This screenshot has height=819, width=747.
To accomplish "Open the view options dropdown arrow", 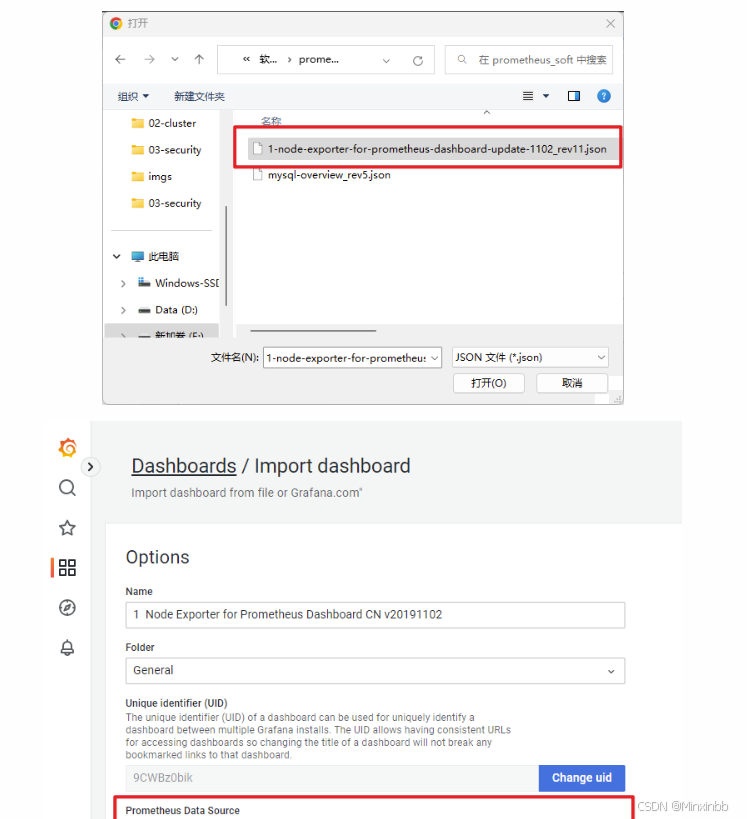I will tap(546, 96).
